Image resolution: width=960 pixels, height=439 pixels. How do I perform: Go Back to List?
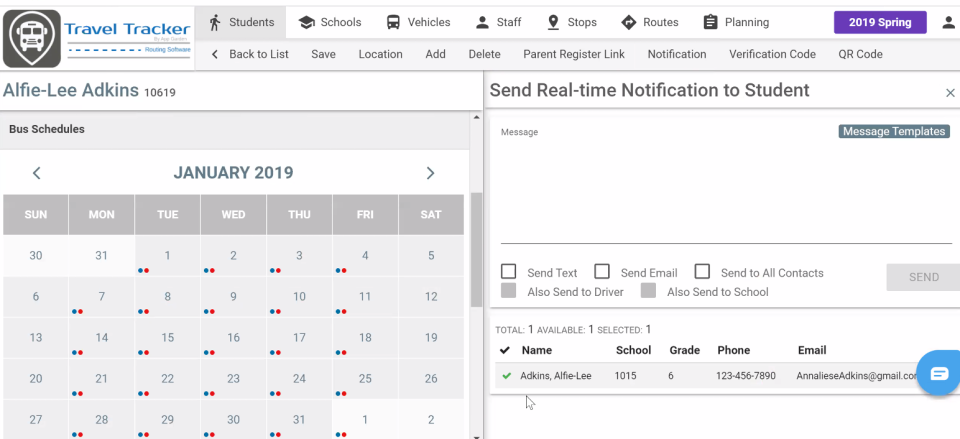[x=250, y=54]
